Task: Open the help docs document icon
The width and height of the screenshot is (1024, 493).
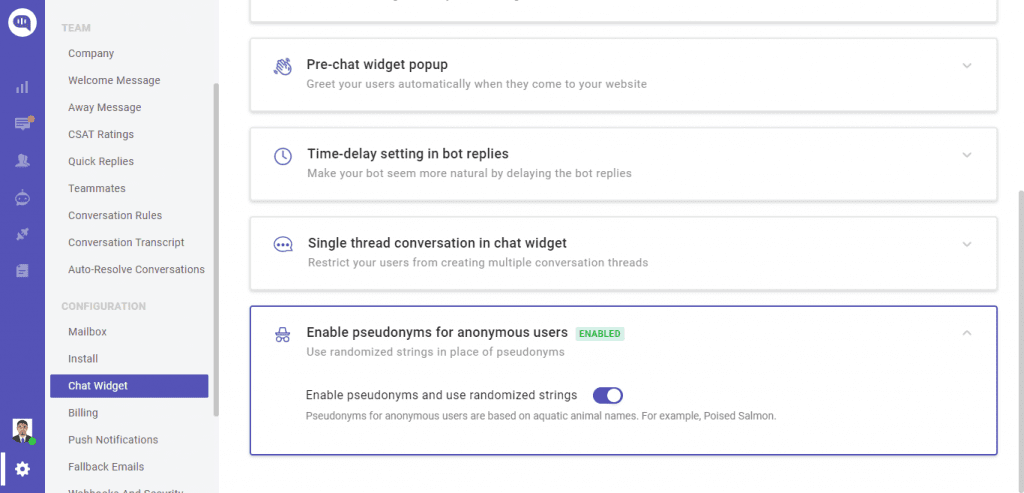Action: click(x=22, y=270)
